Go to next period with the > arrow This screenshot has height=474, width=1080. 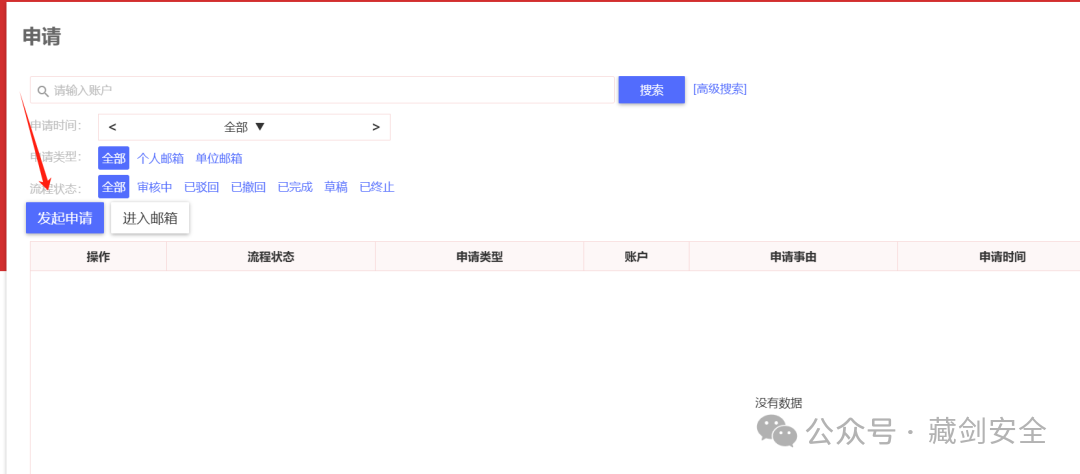point(376,127)
